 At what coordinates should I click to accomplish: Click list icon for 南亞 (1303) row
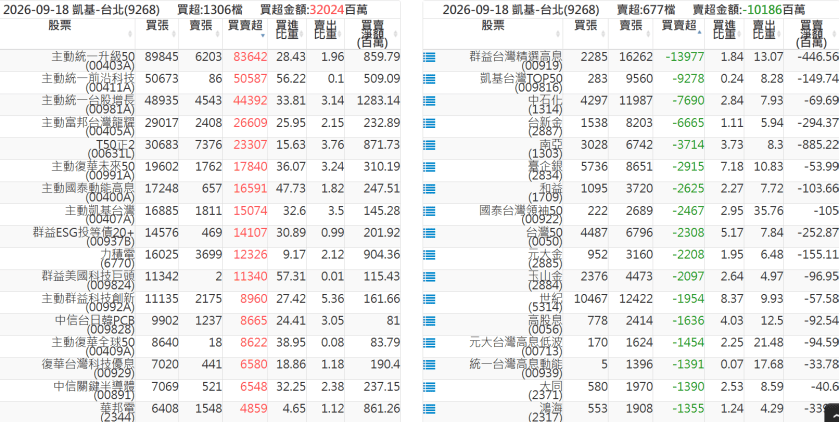coord(429,144)
